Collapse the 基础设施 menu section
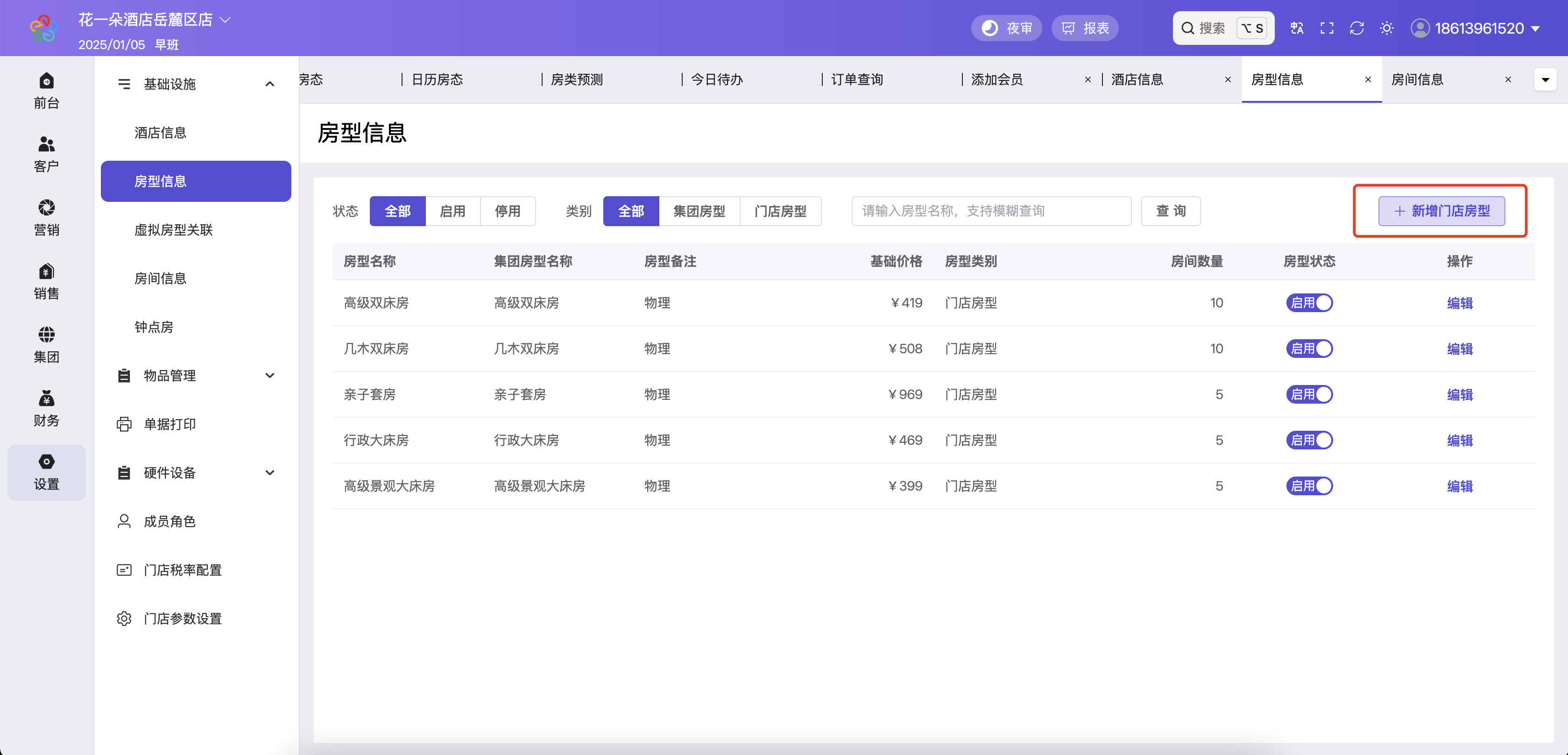This screenshot has width=1568, height=755. 195,84
